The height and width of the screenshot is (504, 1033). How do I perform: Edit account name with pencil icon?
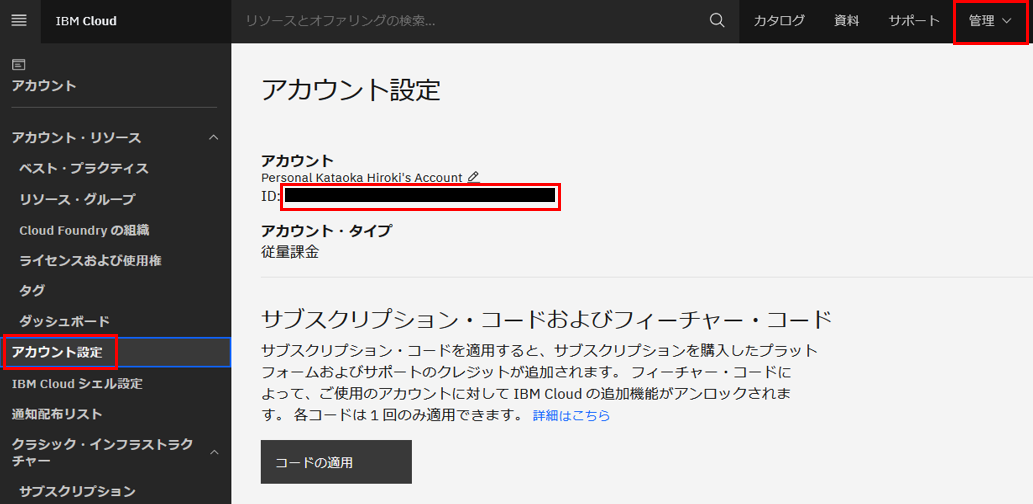point(473,177)
